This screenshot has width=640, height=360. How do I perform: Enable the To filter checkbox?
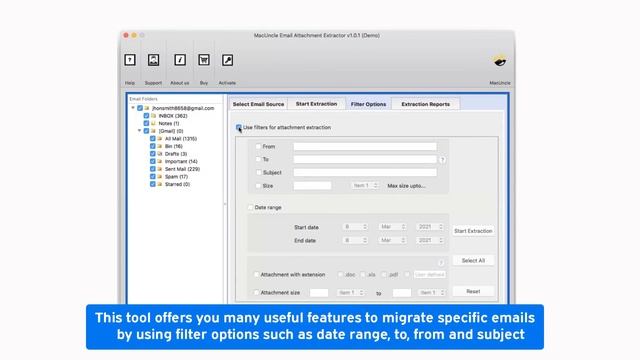click(x=258, y=159)
